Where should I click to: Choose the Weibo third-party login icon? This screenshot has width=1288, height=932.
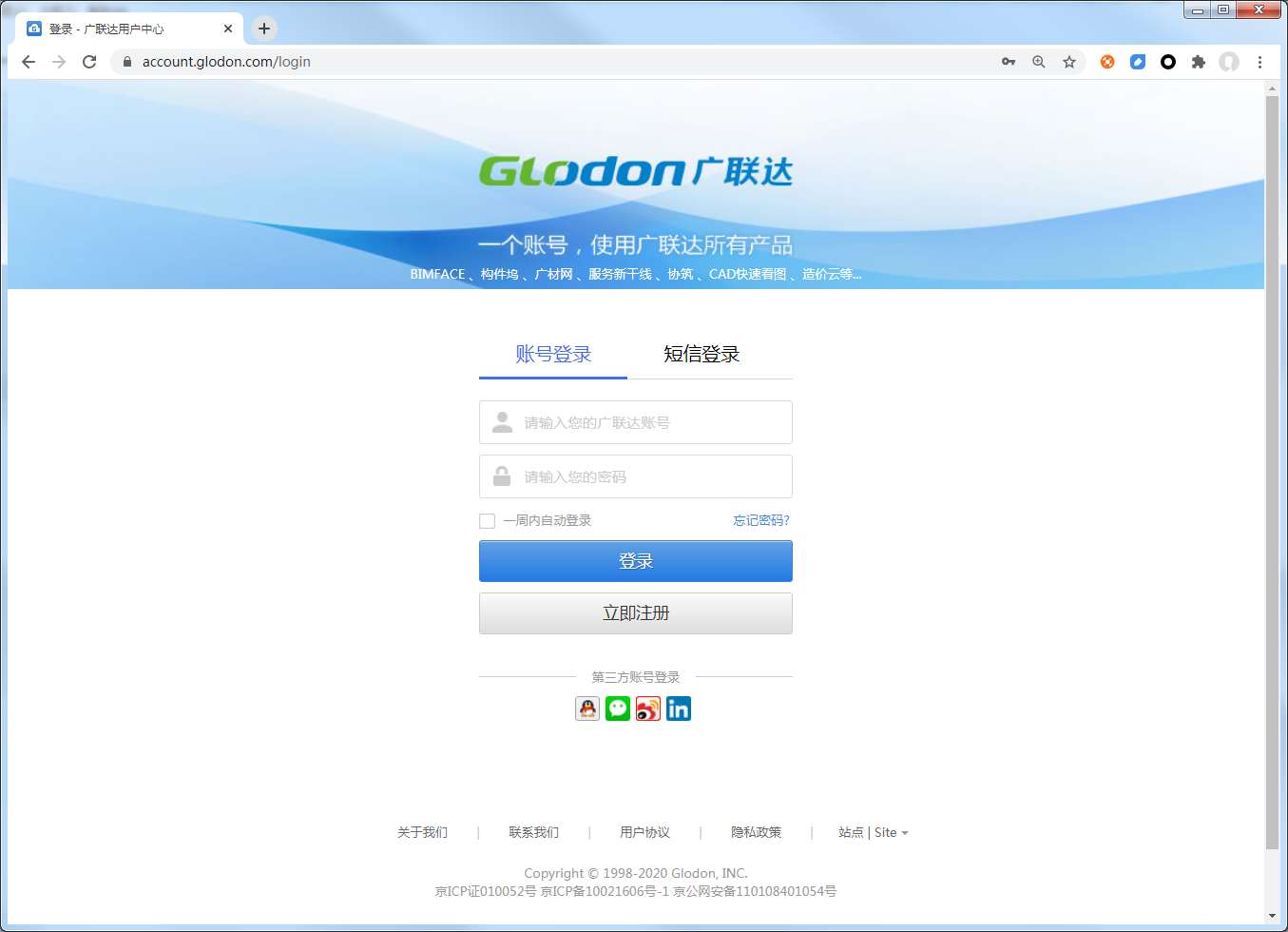[x=648, y=709]
